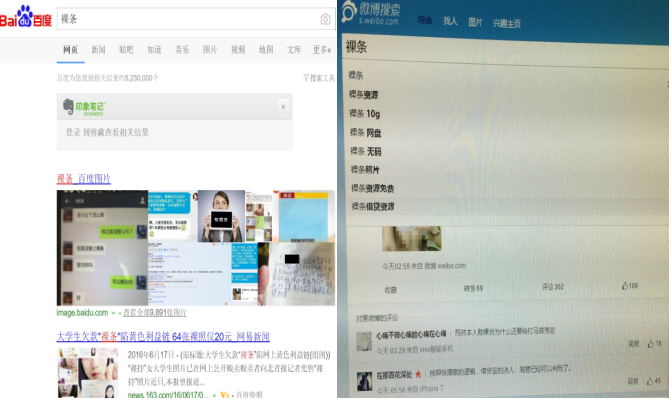Click the Baidu search input field
This screenshot has width=672, height=408.
(196, 19)
